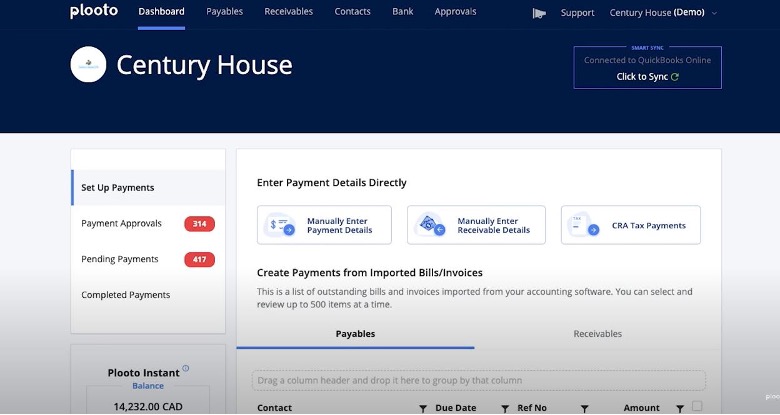Screen dimensions: 780x415
Task: Click the CRA Tax Payments icon
Action: [584, 225]
